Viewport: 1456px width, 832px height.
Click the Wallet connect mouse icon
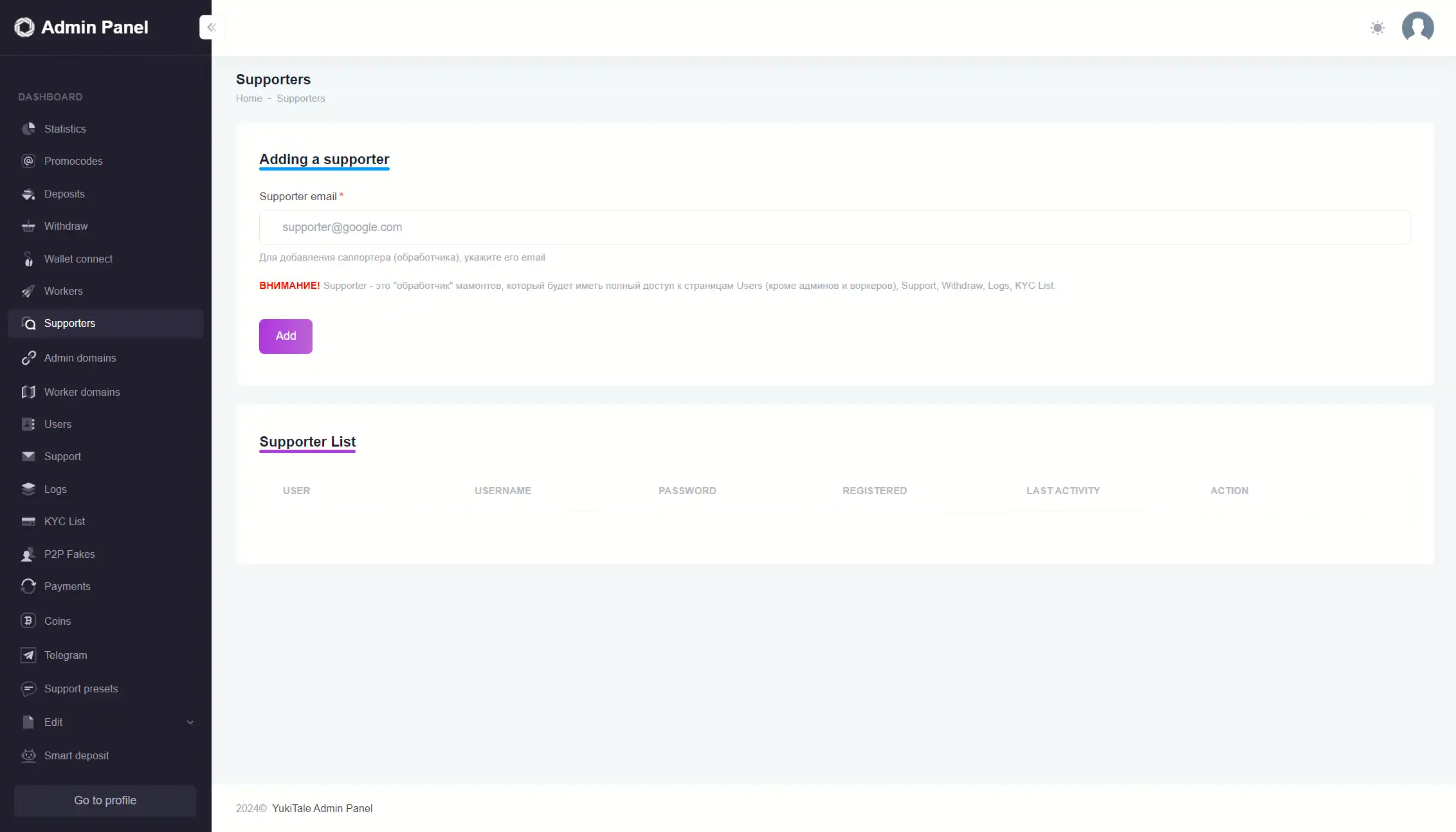point(28,259)
